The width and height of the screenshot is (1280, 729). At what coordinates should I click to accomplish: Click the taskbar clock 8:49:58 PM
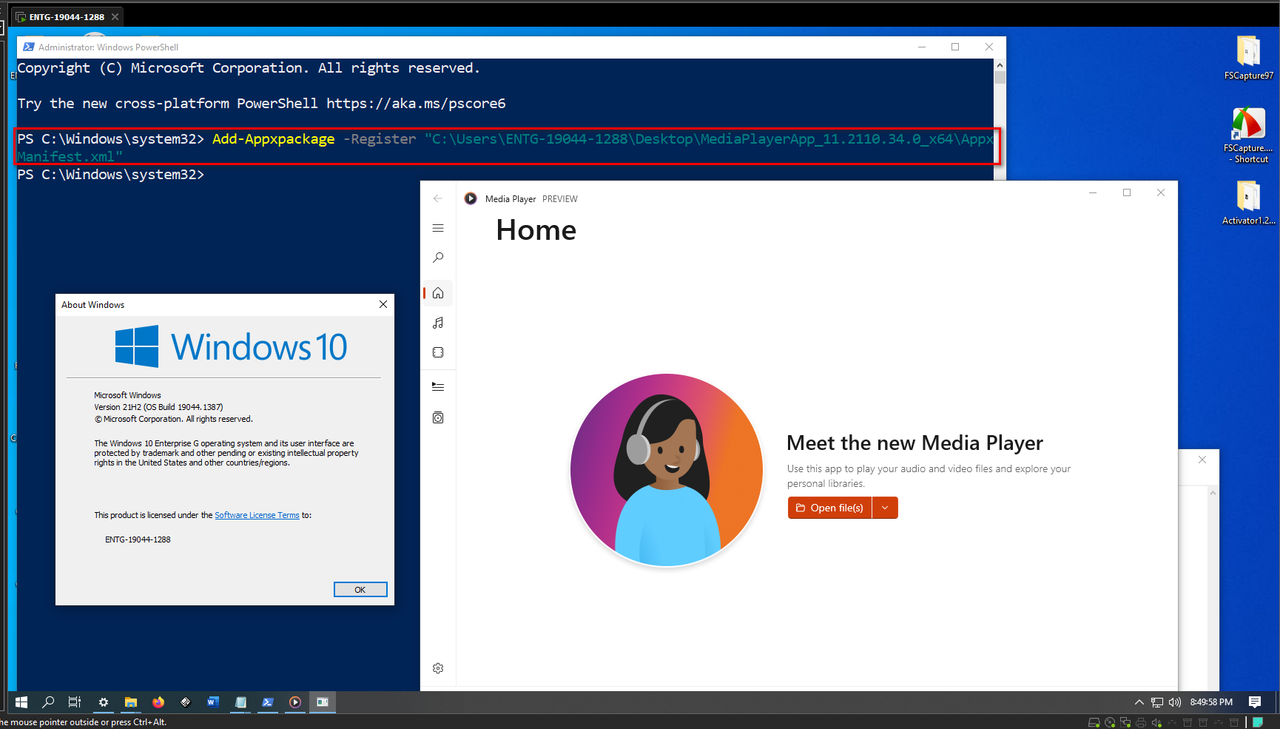pos(1211,702)
